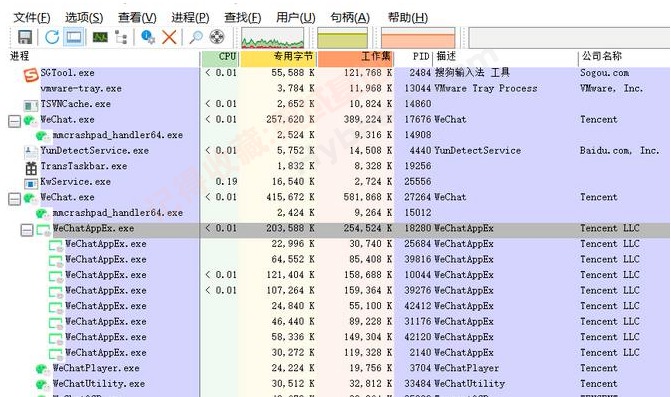Screen dimensions: 671x397
Task: Collapse the WeChat.exe PID 27264 tree
Action: 14,199
